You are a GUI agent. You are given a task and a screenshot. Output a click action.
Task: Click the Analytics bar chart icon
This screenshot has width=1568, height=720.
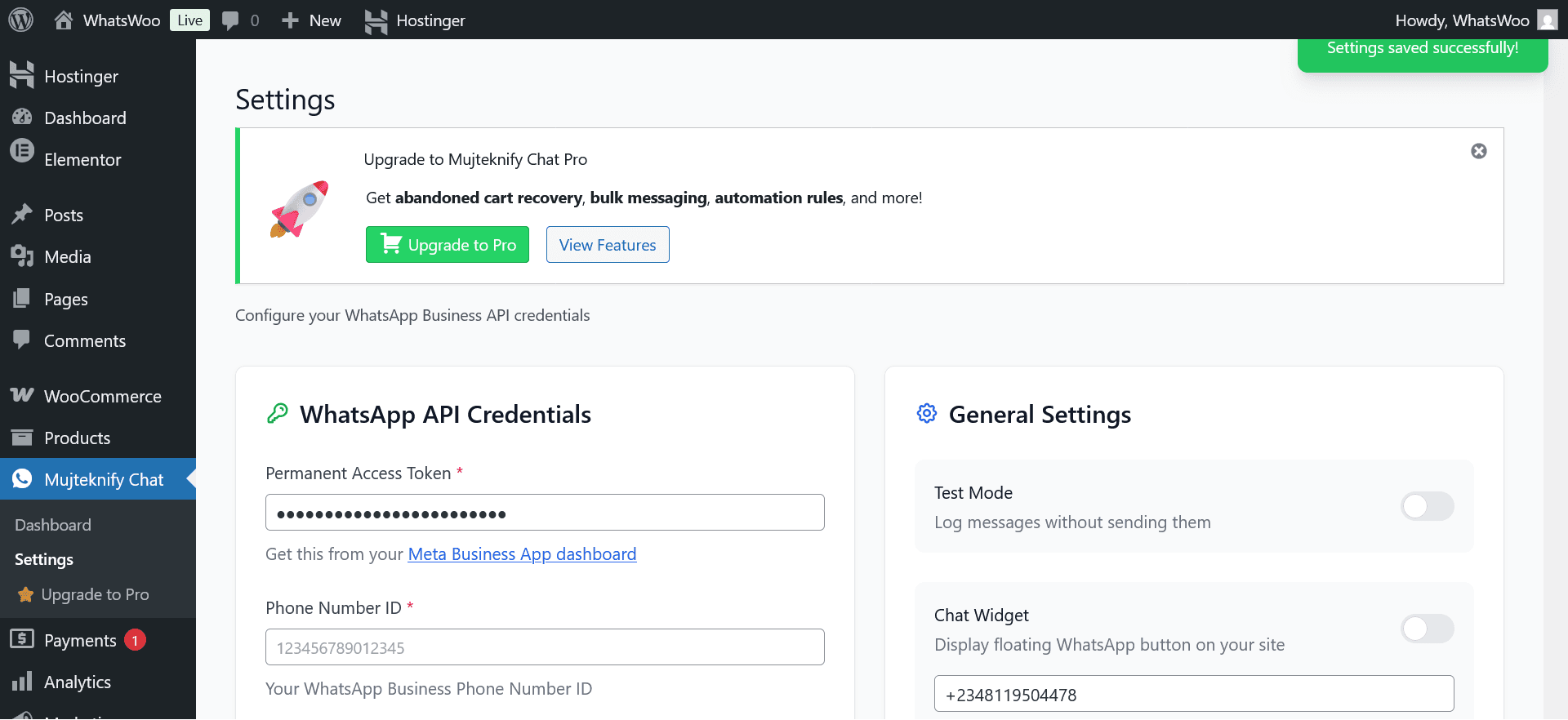point(22,682)
